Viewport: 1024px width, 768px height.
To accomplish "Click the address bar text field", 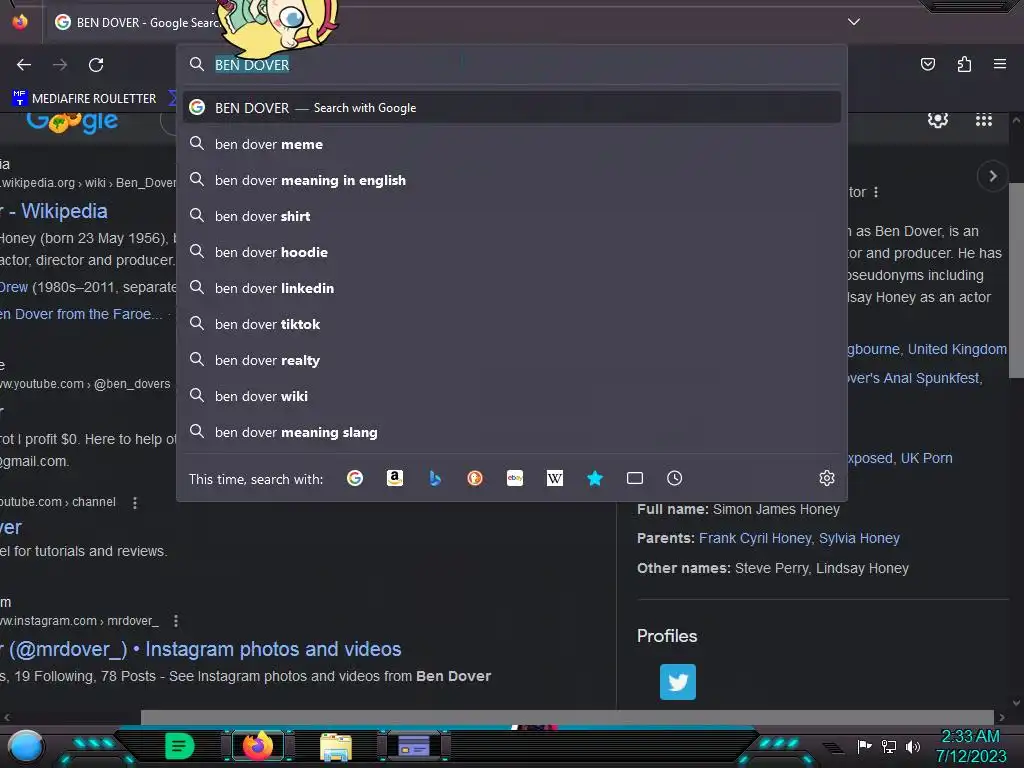I will [513, 65].
